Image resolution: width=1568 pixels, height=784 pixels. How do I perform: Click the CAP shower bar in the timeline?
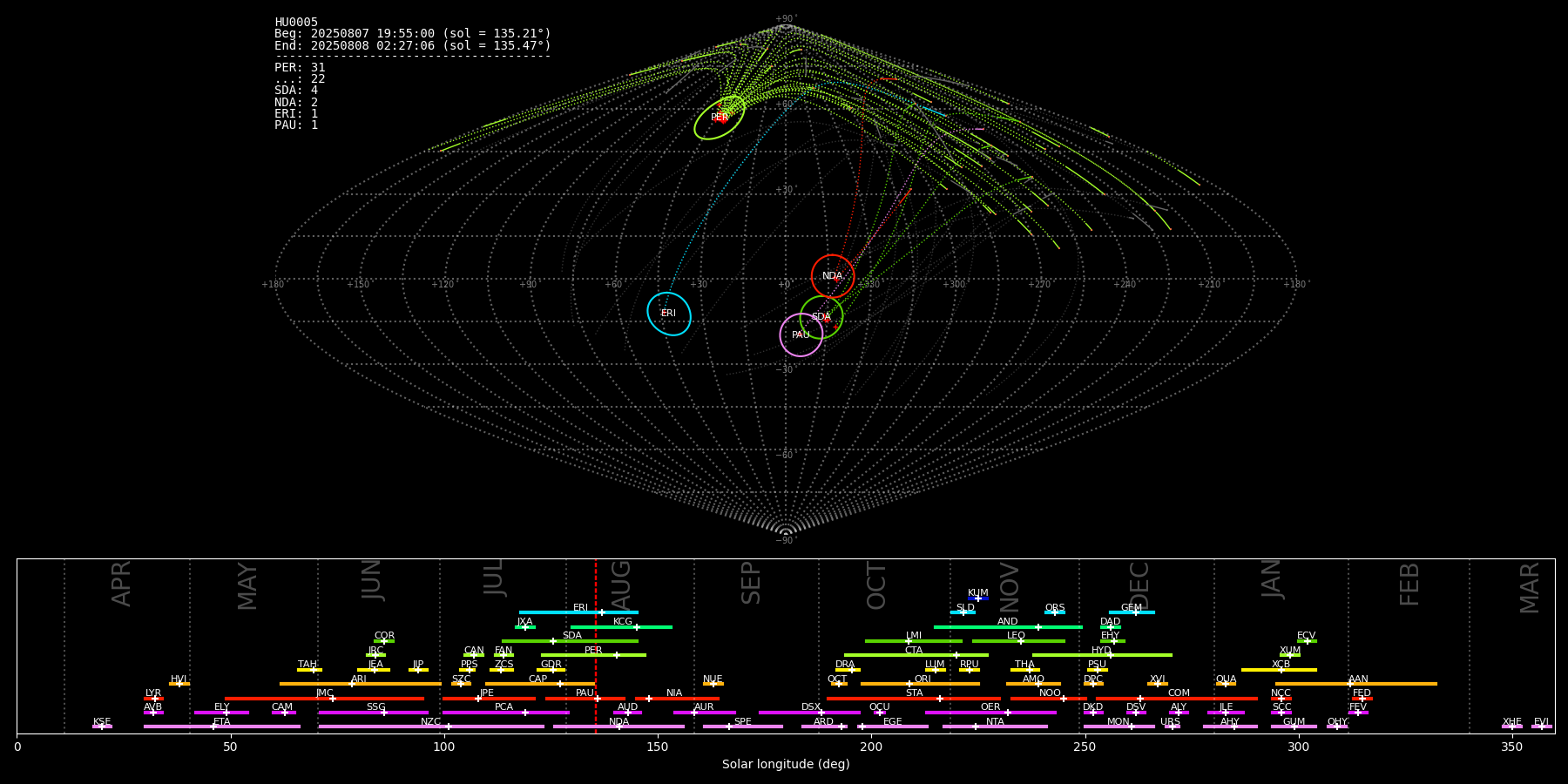[x=540, y=684]
